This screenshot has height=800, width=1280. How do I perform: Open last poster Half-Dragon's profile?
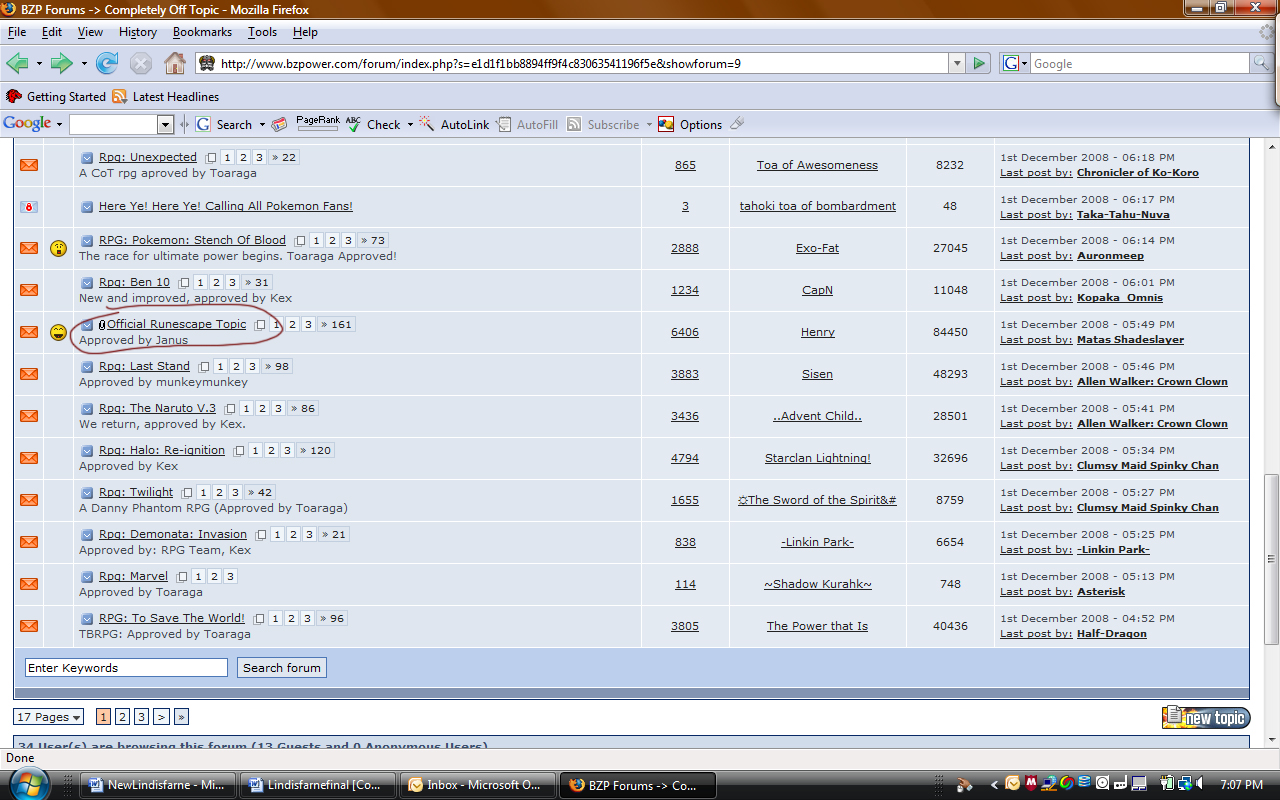click(x=1112, y=634)
